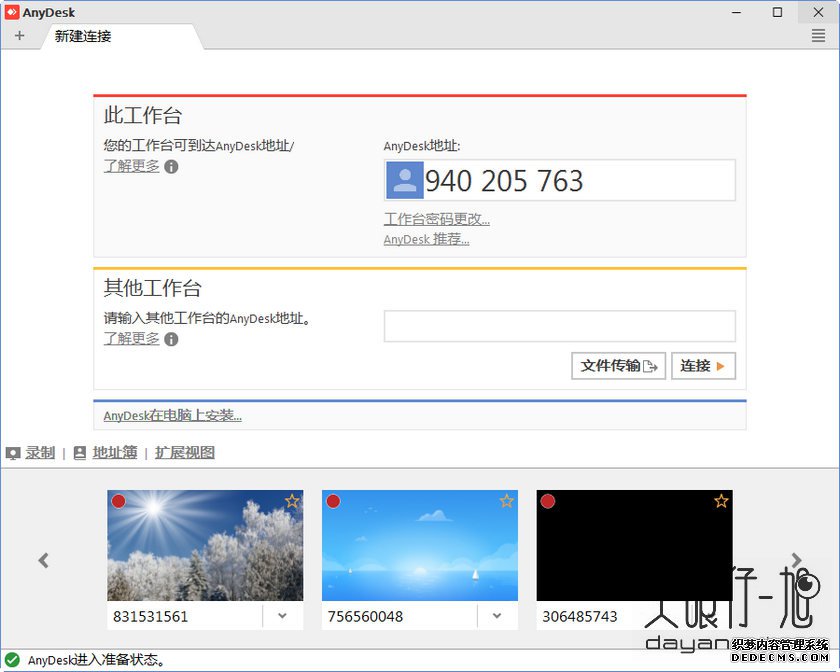
Task: Click the info icon under 此工作台
Action: click(x=171, y=167)
